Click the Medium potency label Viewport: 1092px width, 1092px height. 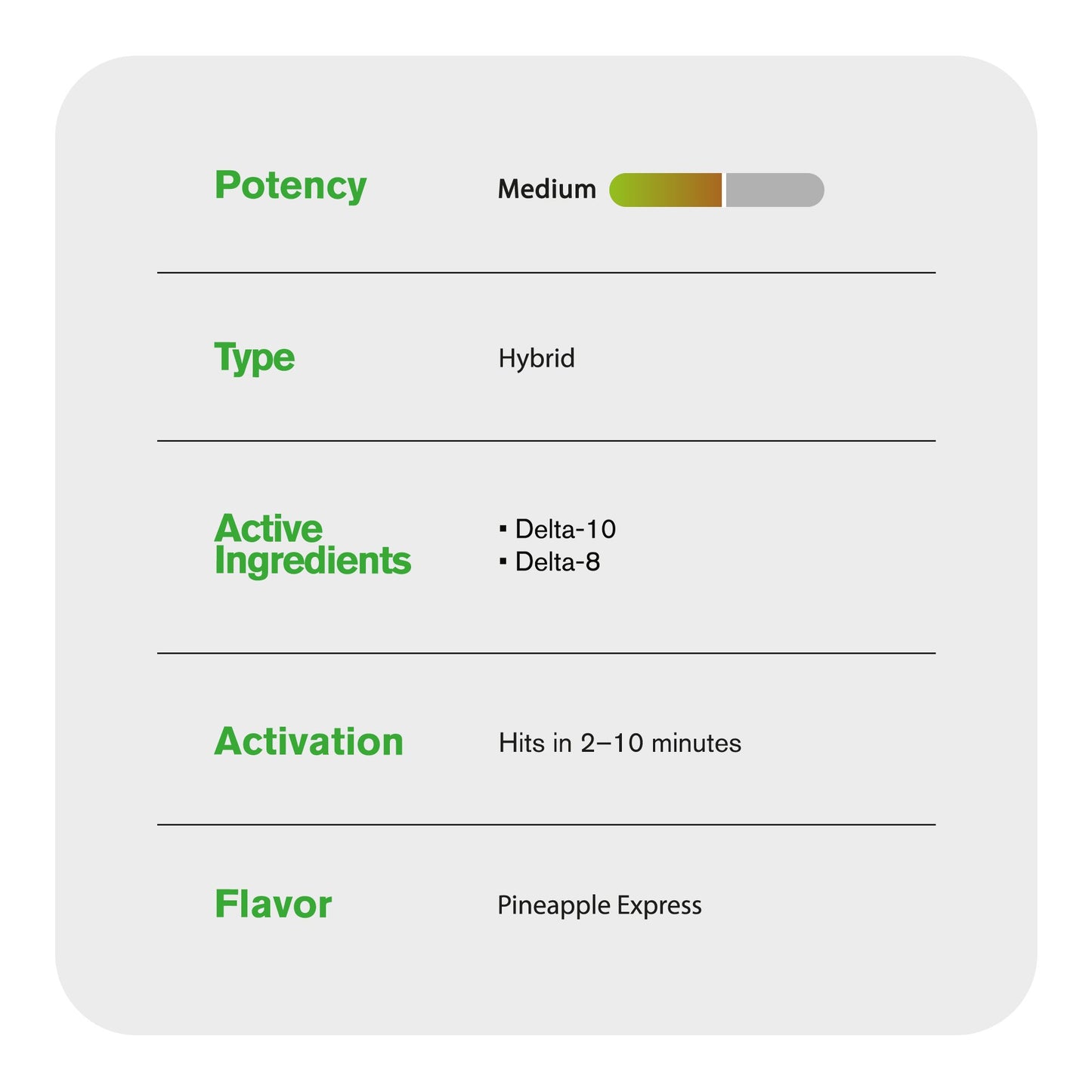(546, 189)
